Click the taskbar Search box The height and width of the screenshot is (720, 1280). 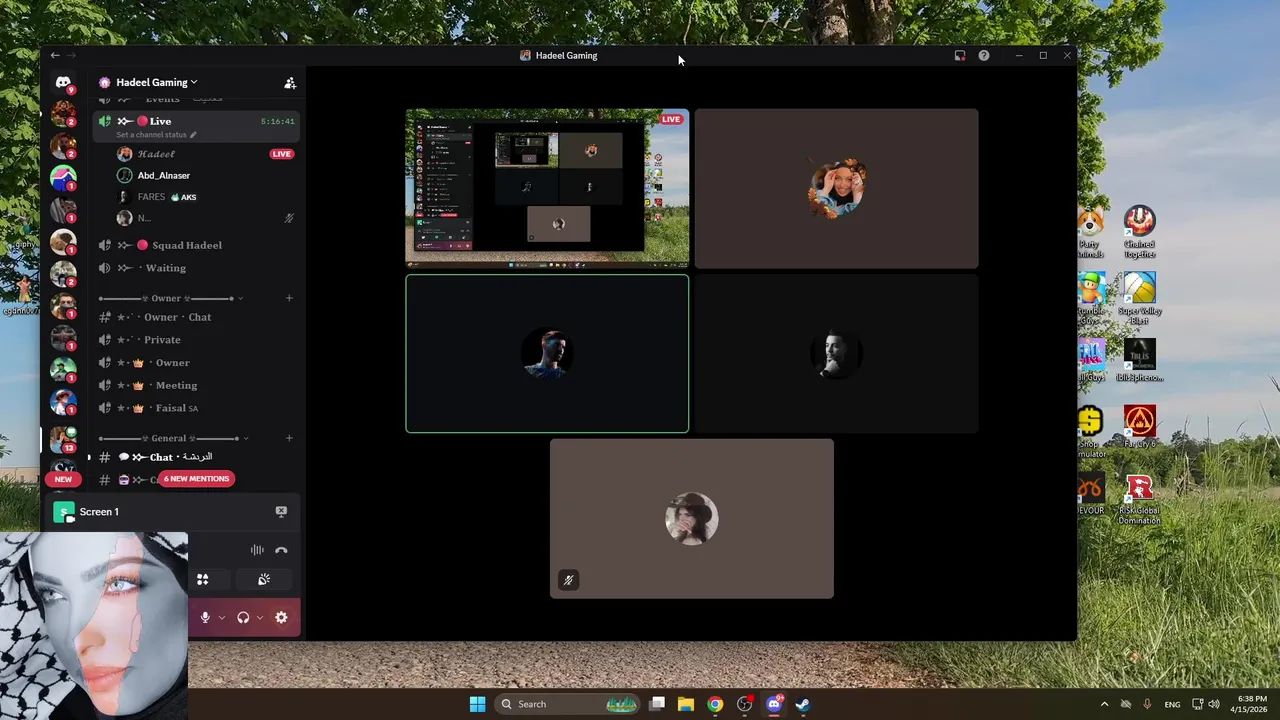(568, 704)
